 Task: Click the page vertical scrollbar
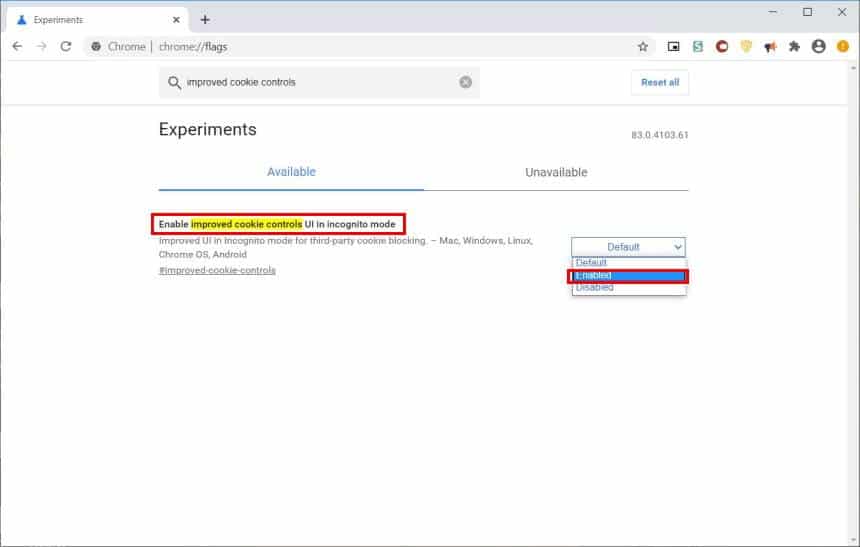[853, 303]
